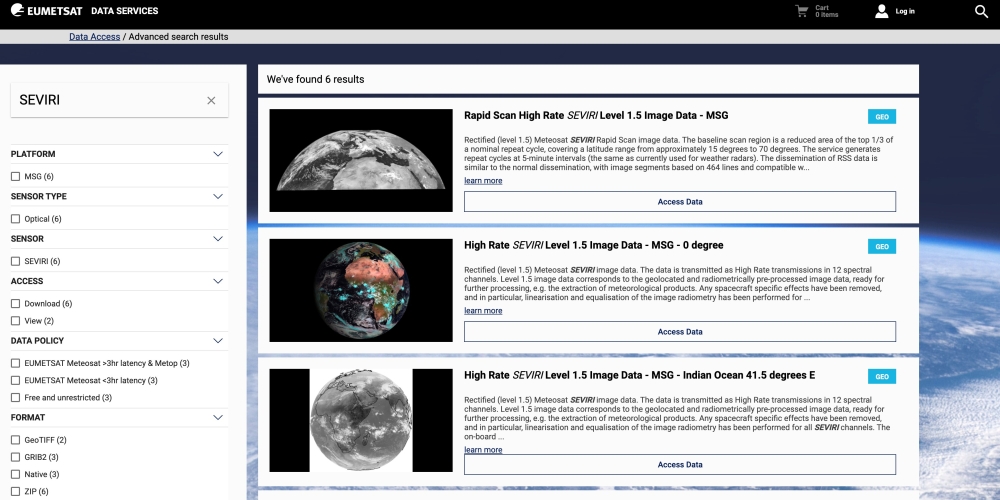Check EUMETSAT Meteosat <3hr latency
This screenshot has width=1000, height=500.
[x=15, y=380]
